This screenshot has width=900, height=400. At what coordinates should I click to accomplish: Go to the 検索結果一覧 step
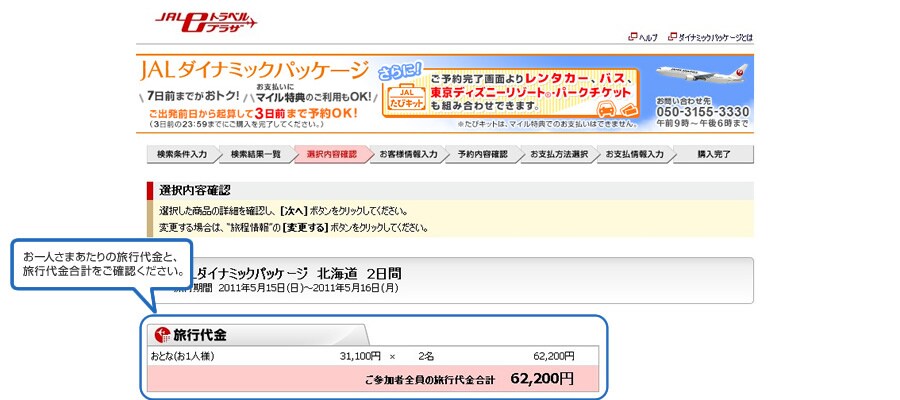[255, 154]
